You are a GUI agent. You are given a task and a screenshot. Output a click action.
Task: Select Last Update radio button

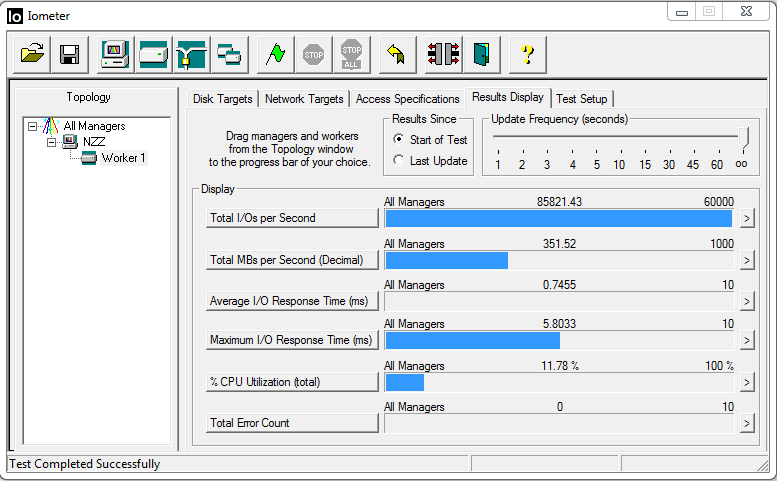click(x=398, y=160)
